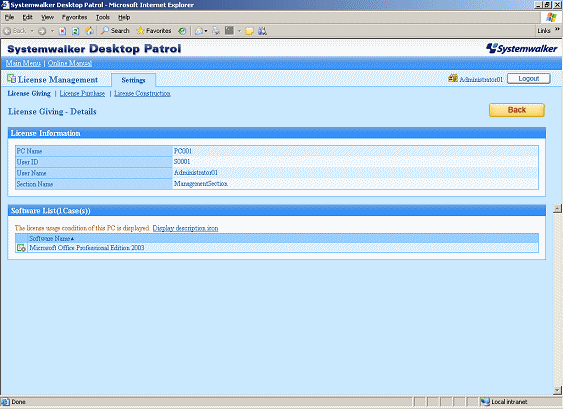Click the Stop loading icon

click(62, 31)
